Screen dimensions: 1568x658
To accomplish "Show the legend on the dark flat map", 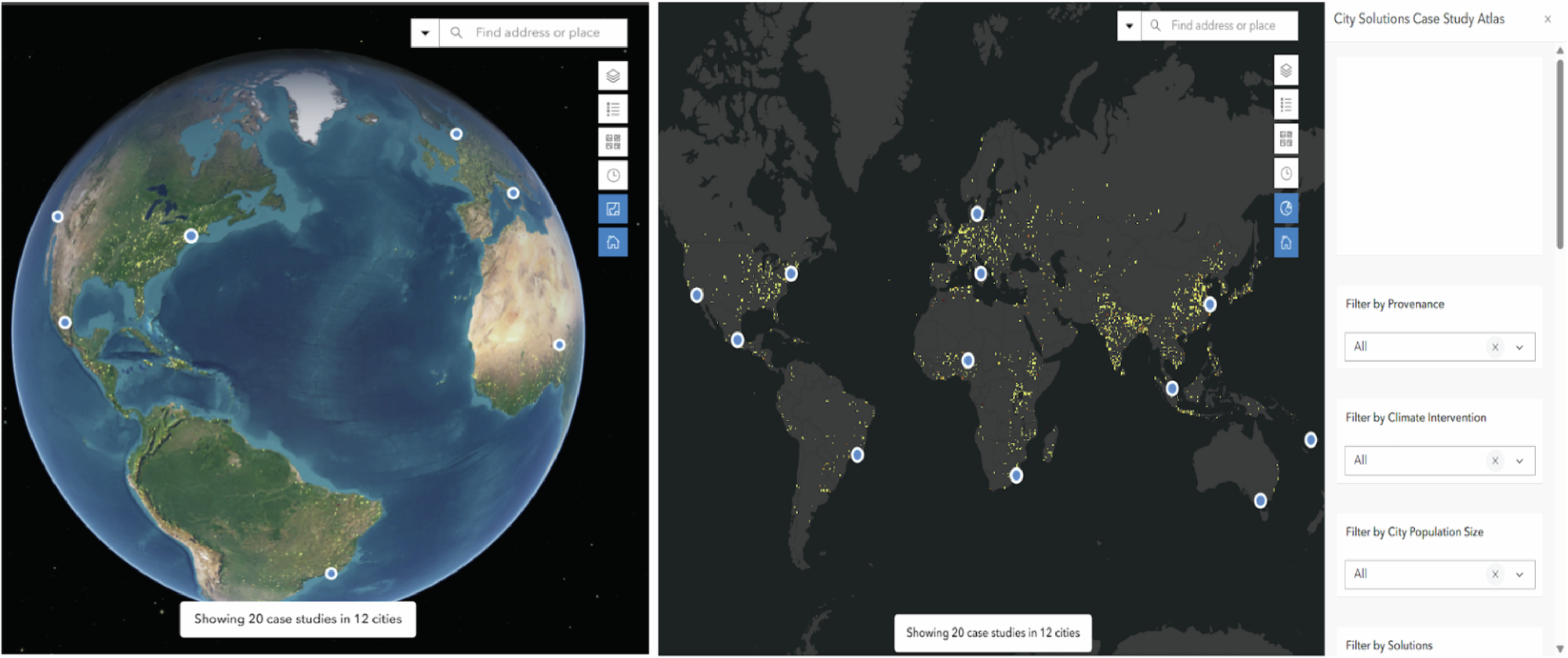I will pos(1286,104).
